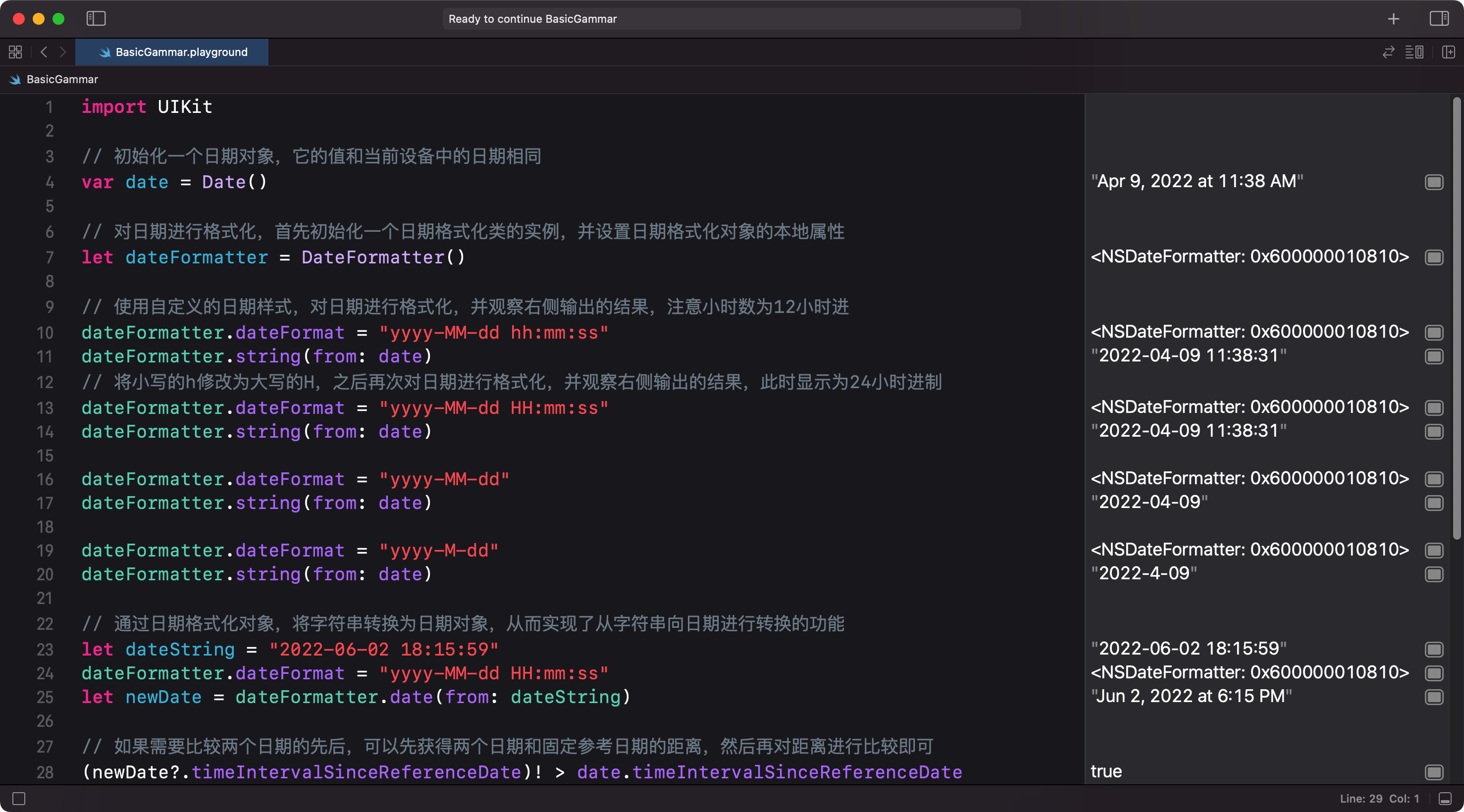Click line number 4 in gutter
Screen dimensions: 1464x812
point(50,182)
